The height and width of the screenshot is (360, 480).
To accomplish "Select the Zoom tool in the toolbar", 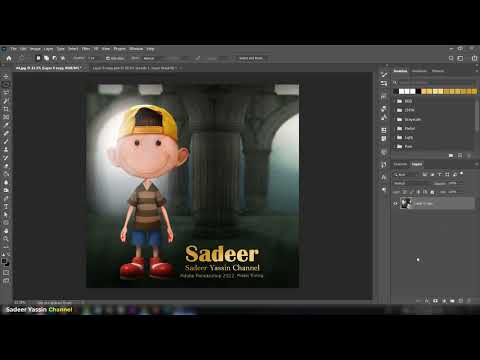I will pyautogui.click(x=6, y=239).
